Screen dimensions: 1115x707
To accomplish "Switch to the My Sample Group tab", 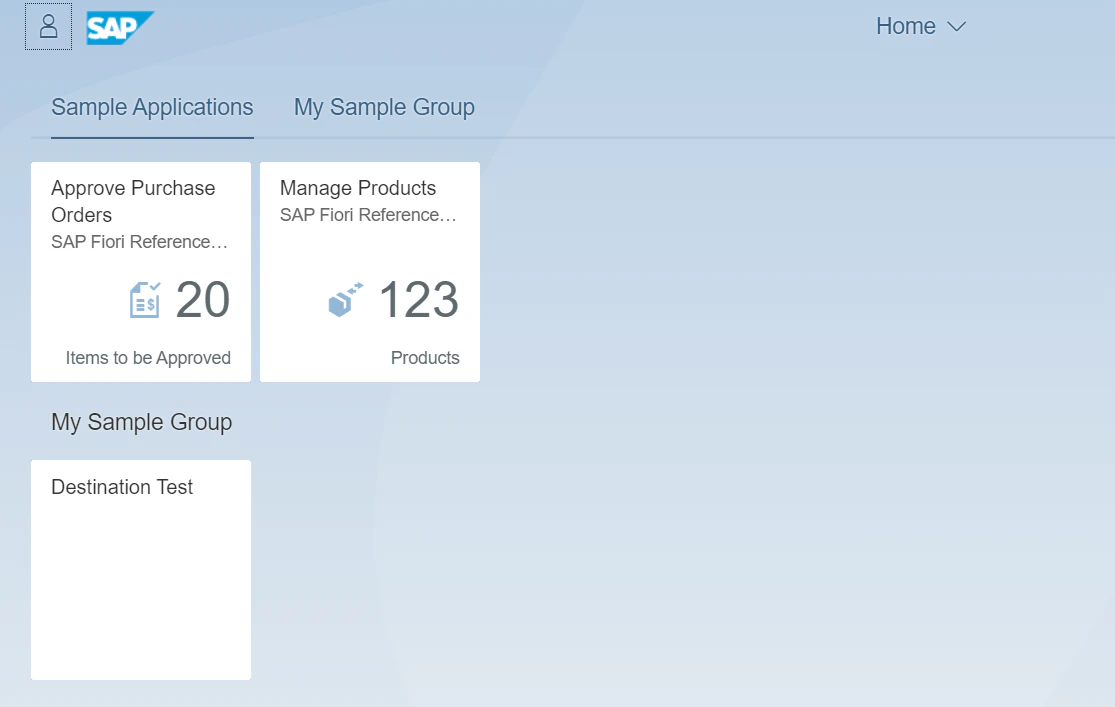I will (384, 107).
